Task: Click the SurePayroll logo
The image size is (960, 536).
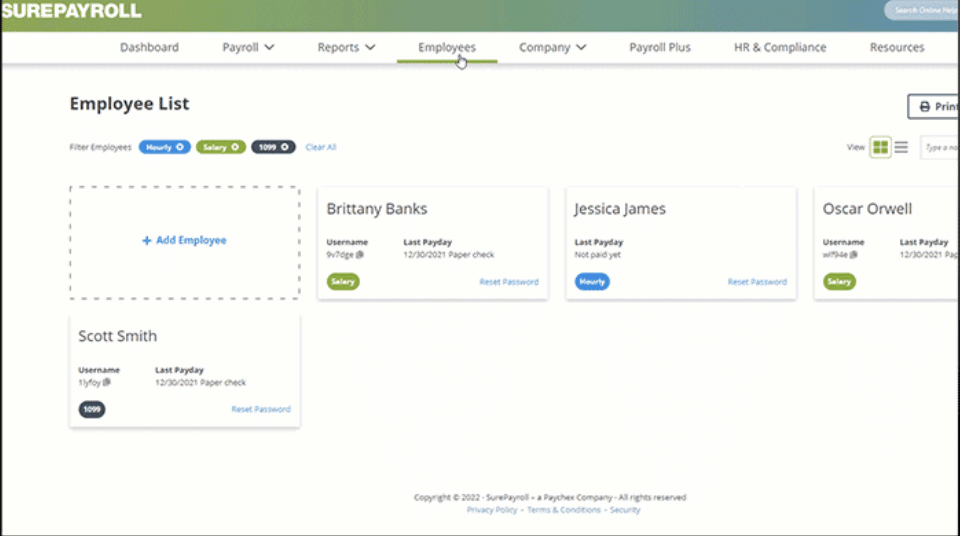Action: [x=72, y=11]
